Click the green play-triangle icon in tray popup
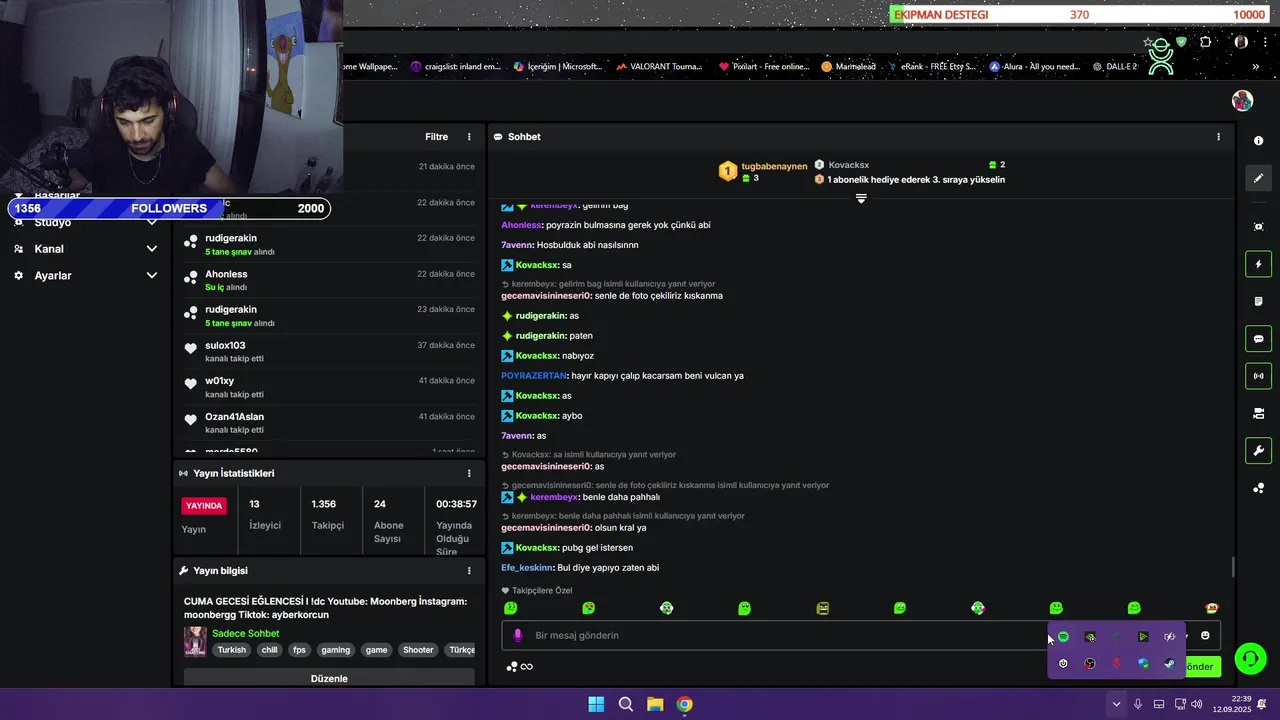1280x720 pixels. (1143, 637)
